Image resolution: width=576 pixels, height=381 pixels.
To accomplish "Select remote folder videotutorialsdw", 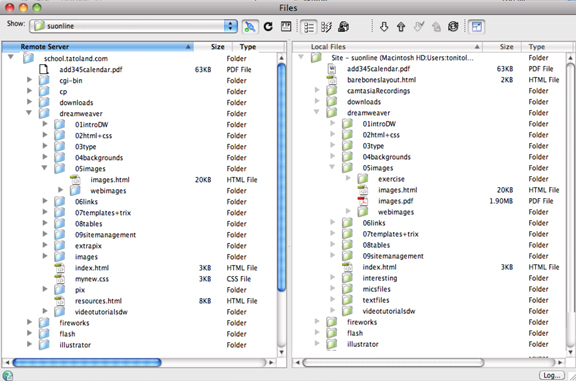I will point(101,312).
